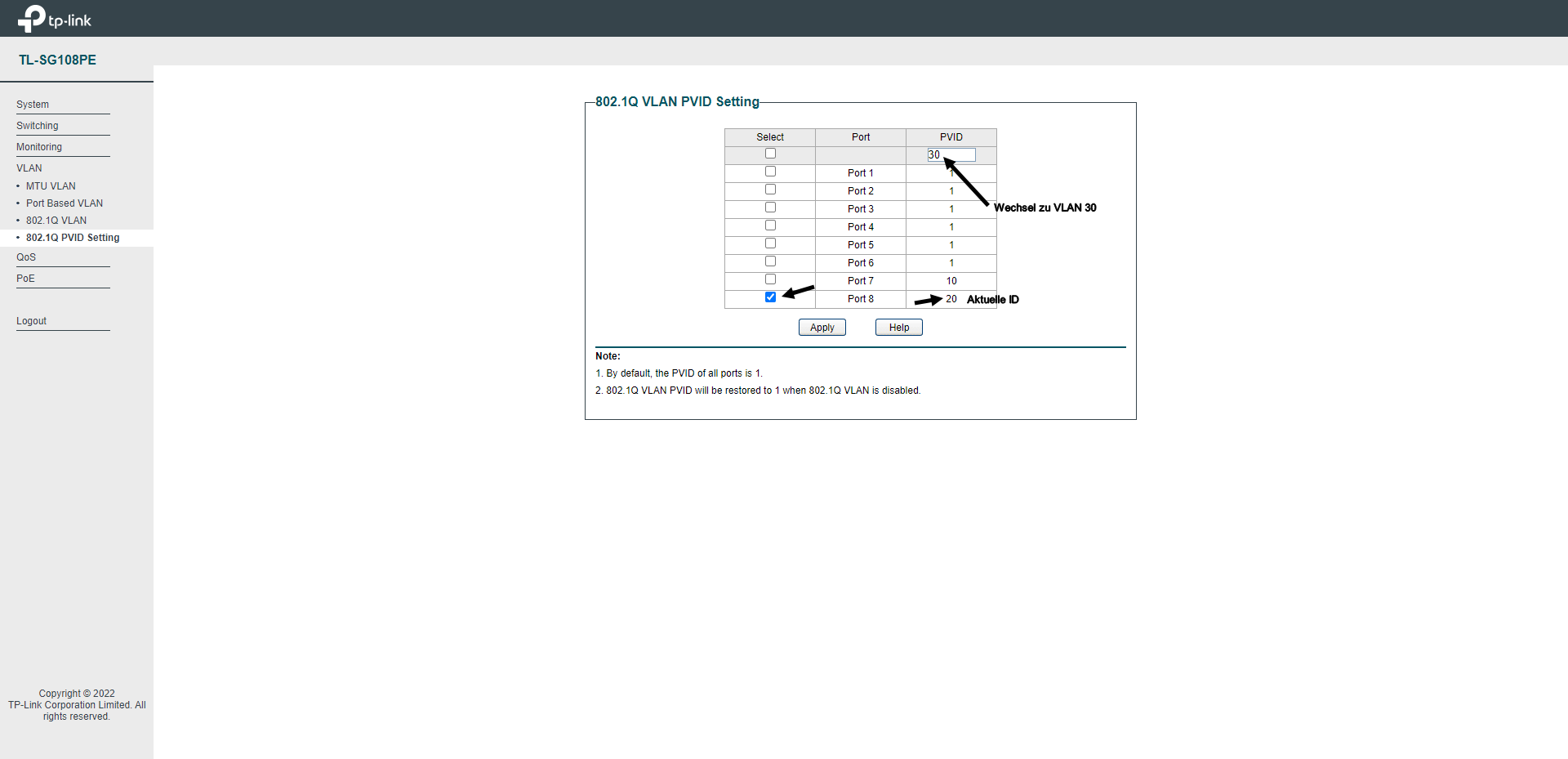The image size is (1568, 759).
Task: Check the Port 7 select box
Action: point(770,279)
